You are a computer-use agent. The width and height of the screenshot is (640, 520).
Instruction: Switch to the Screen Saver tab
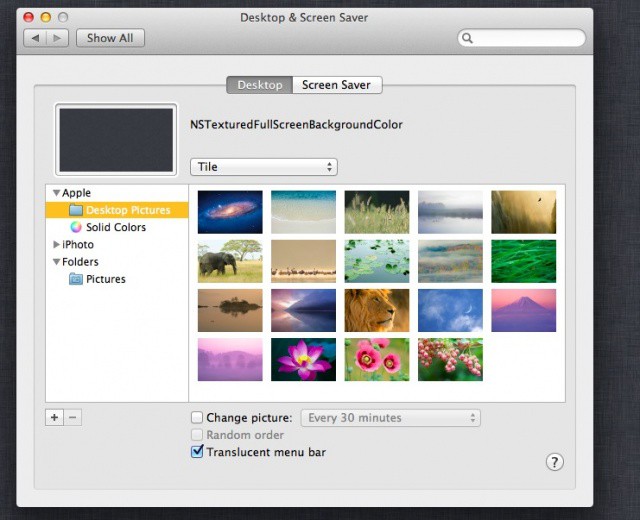[x=336, y=85]
